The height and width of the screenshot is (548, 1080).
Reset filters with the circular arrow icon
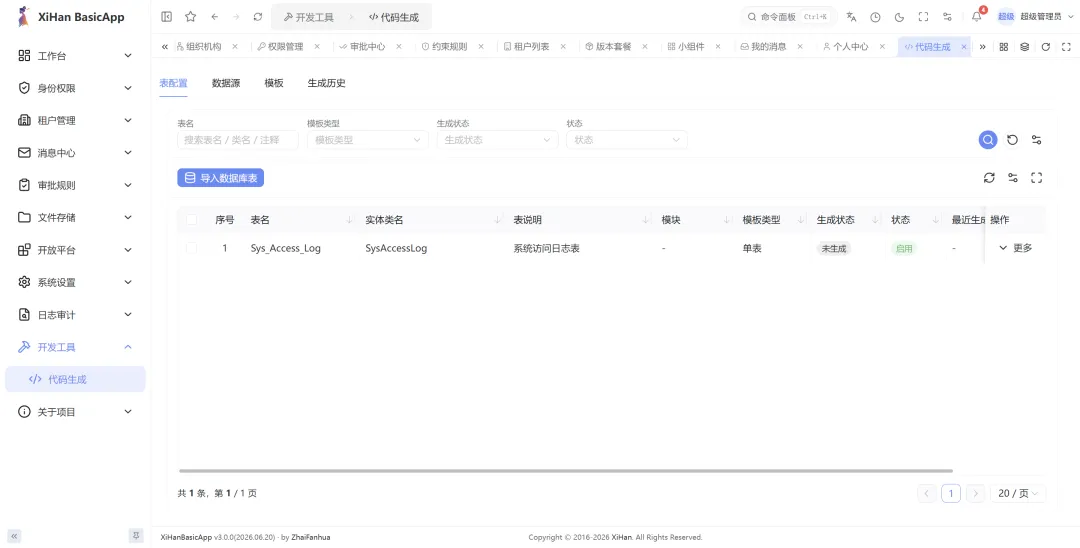click(1012, 140)
